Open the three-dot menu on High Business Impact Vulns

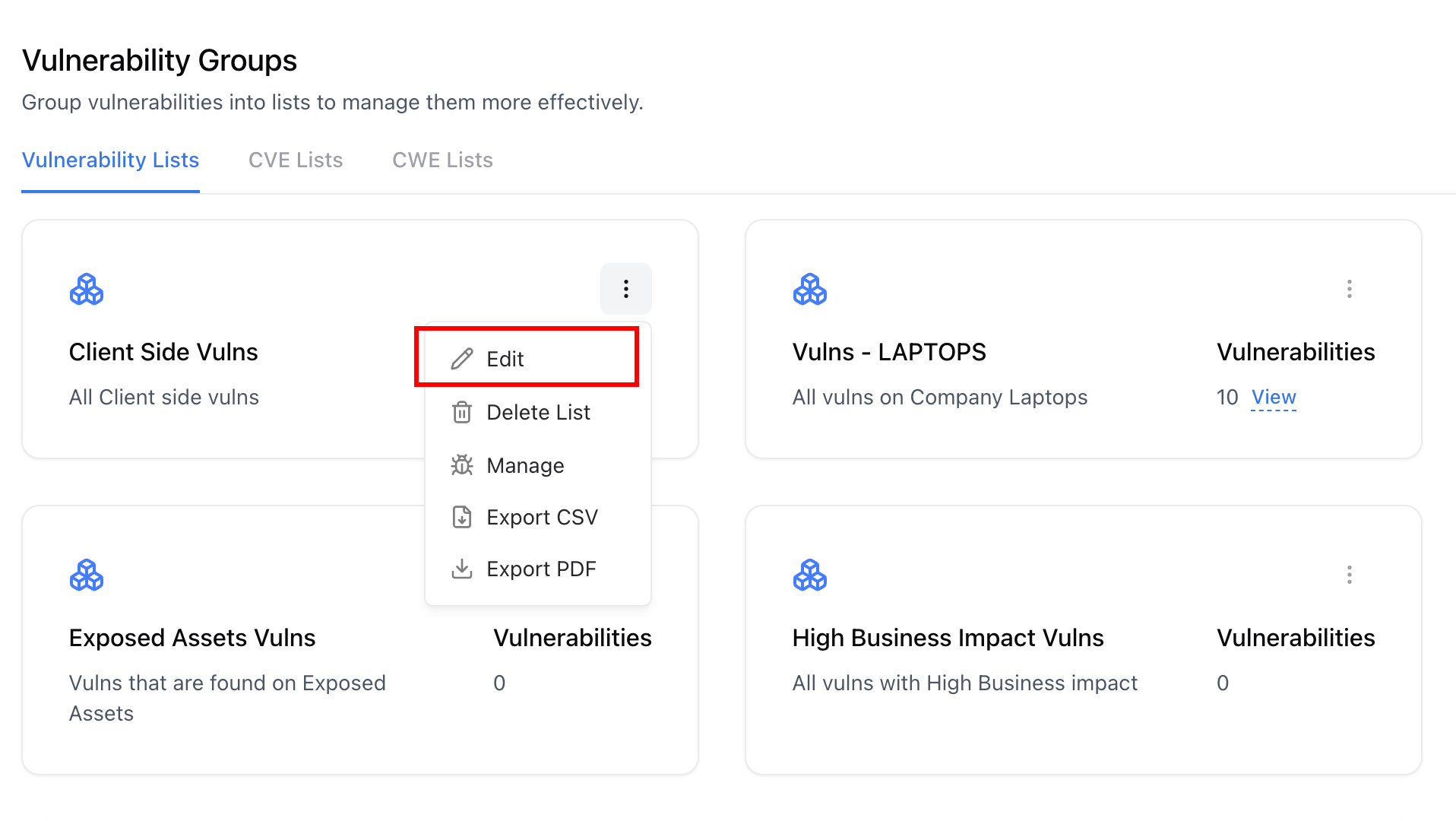[1349, 575]
